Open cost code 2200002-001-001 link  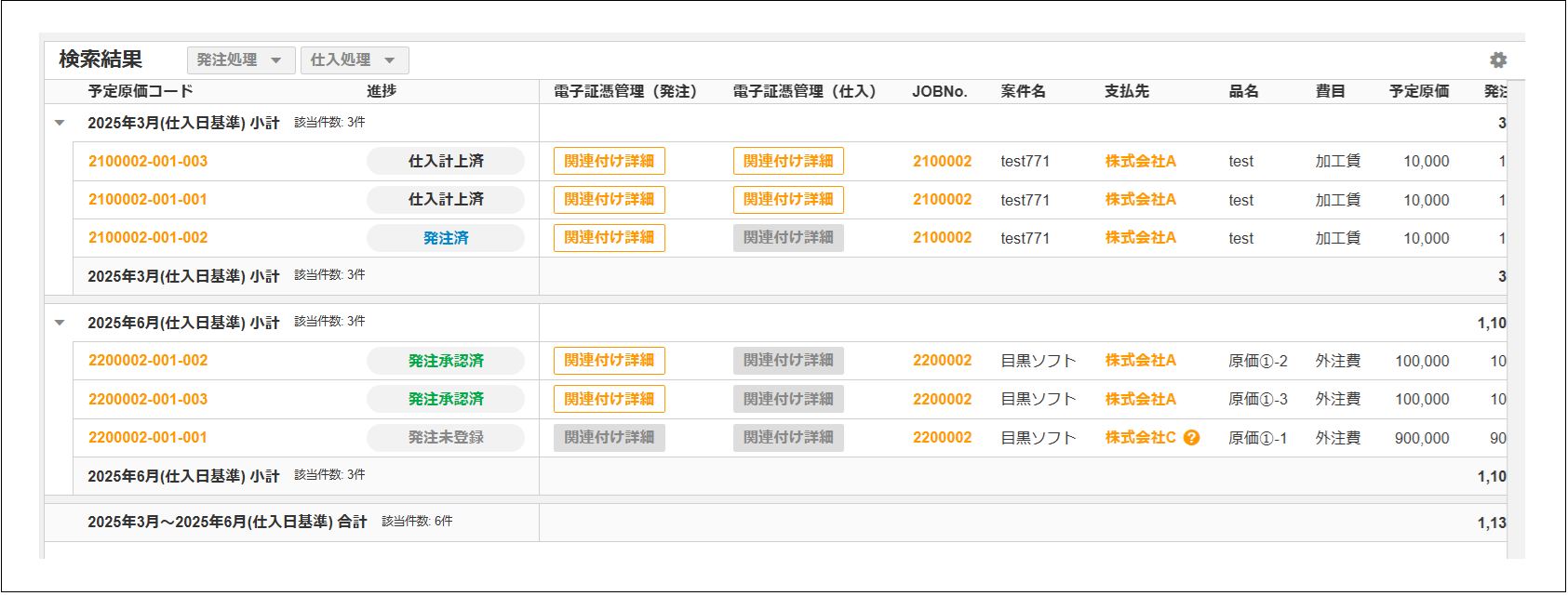[148, 438]
